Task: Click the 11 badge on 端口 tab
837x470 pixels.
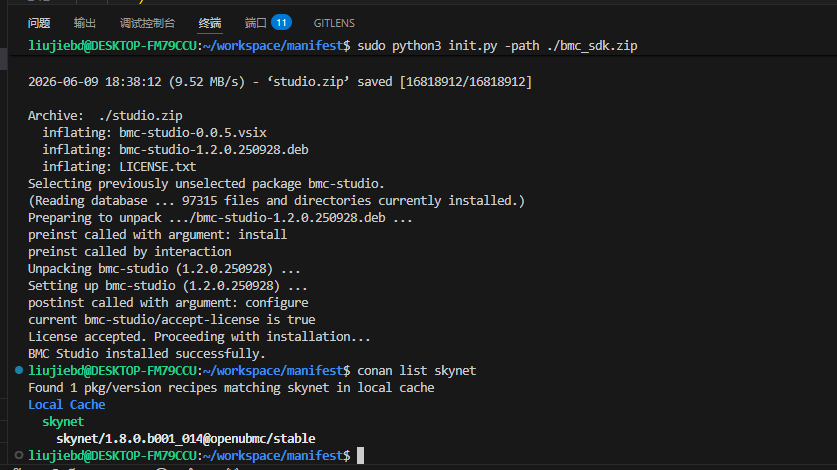Action: tap(281, 22)
